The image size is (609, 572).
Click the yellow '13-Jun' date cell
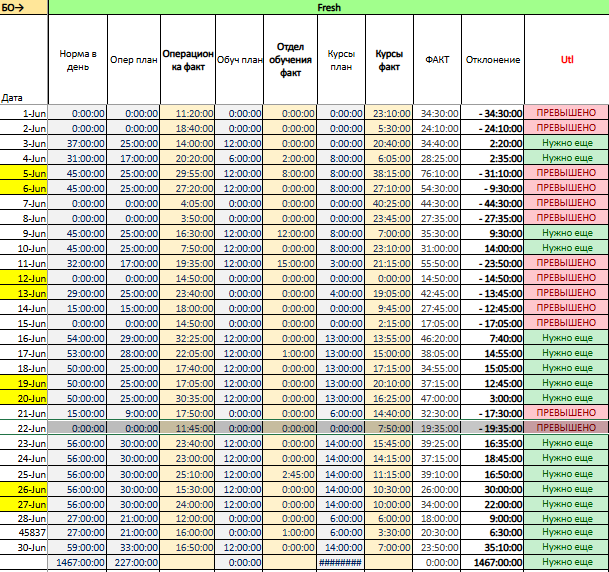(24, 293)
